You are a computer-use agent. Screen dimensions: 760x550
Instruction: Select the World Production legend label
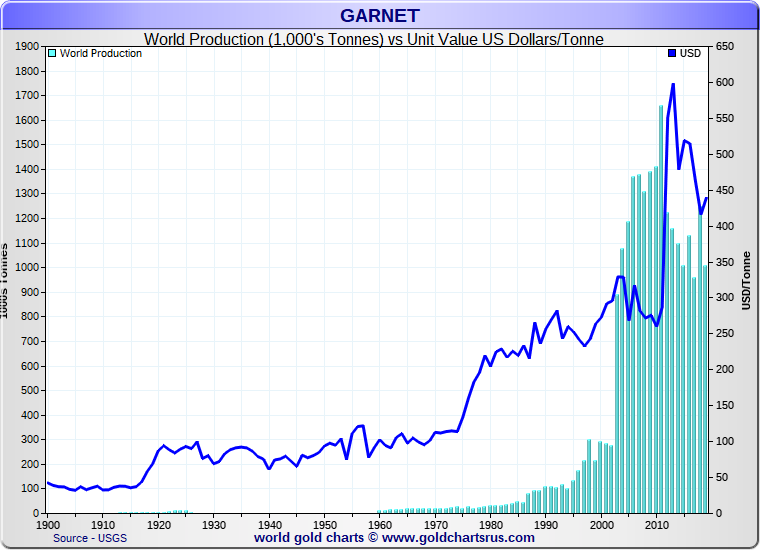click(100, 54)
